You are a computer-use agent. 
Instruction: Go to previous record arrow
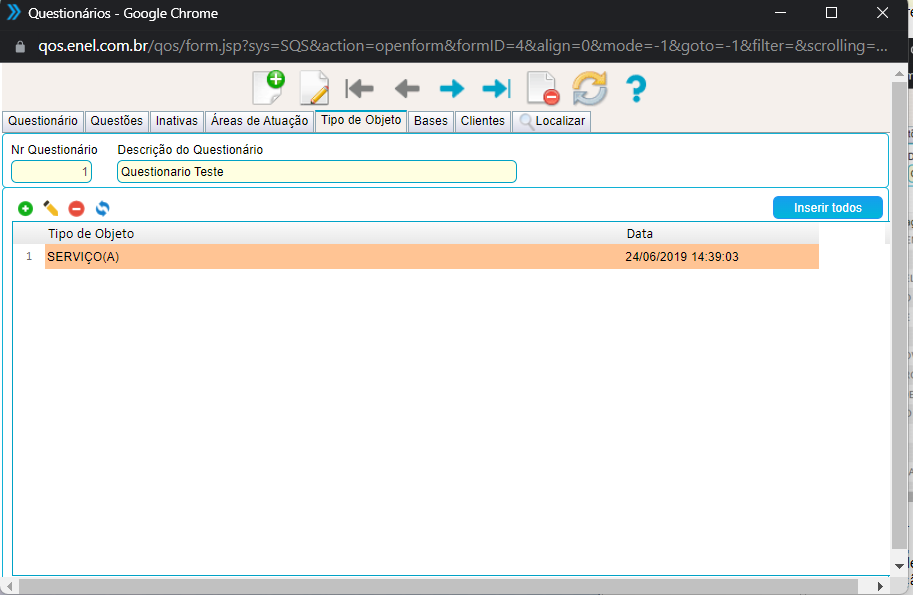pos(406,88)
